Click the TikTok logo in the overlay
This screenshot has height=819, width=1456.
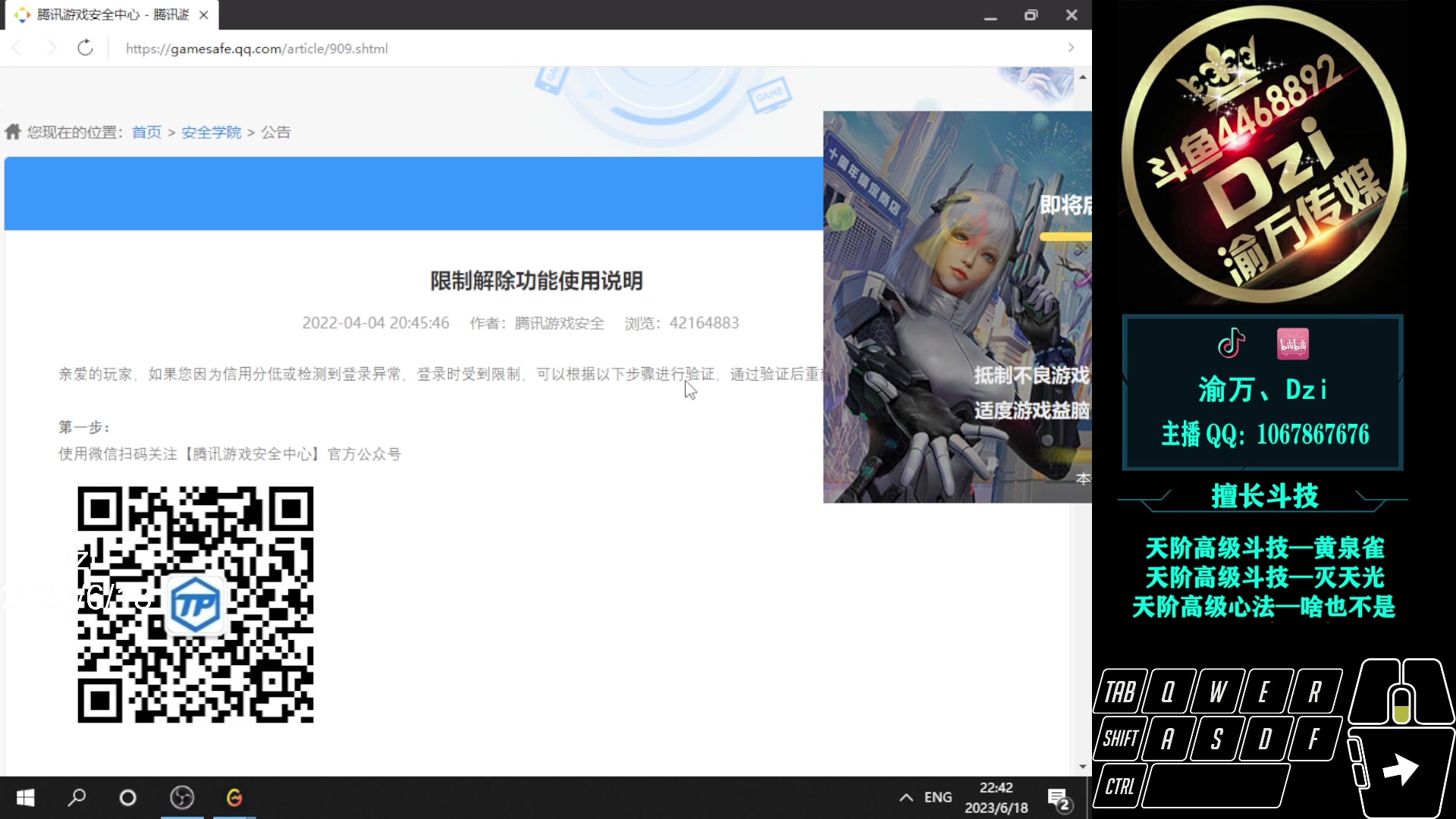coord(1232,344)
